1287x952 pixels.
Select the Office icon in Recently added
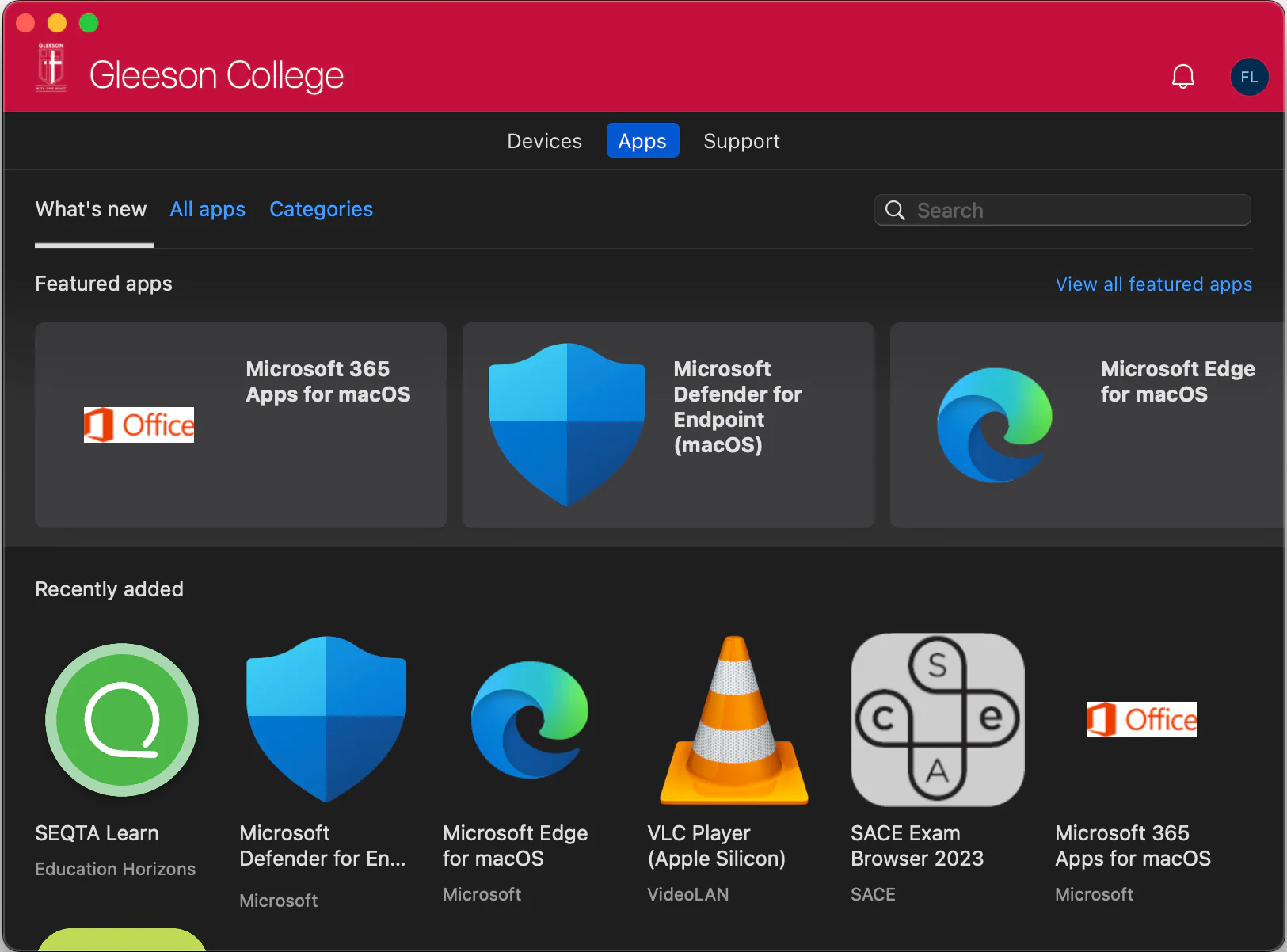(1141, 719)
